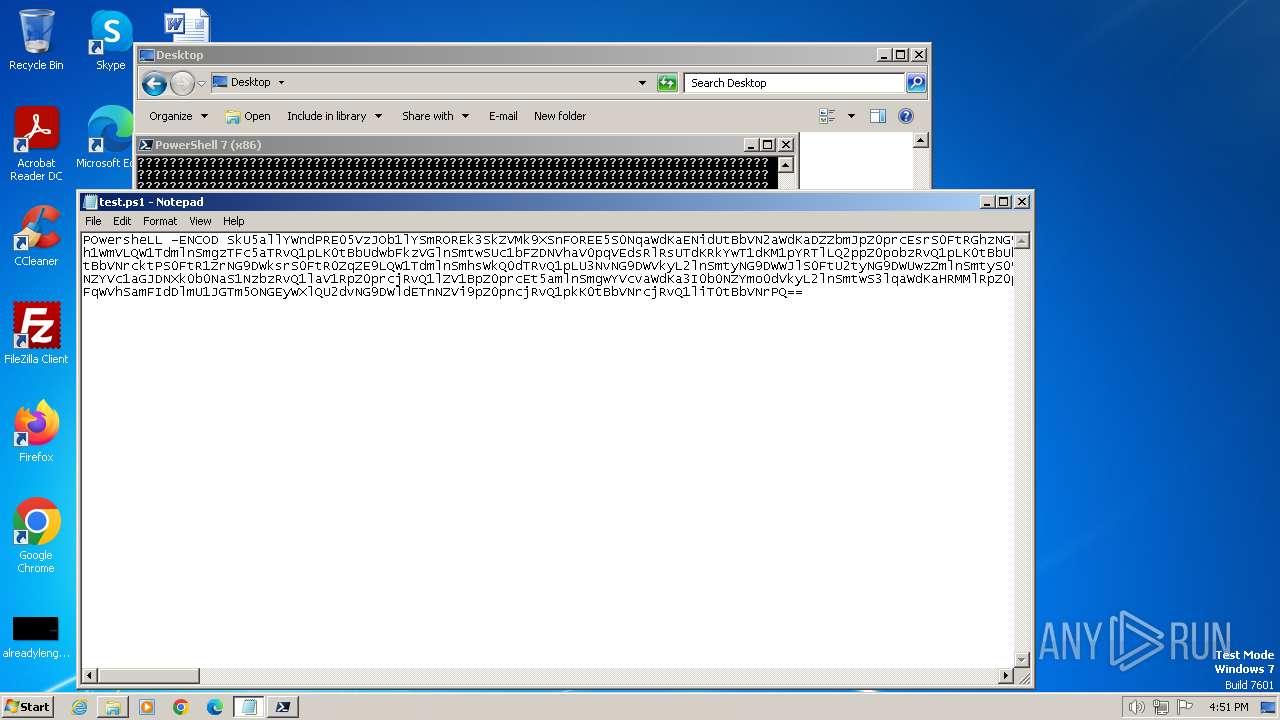Screen dimensions: 1280x720
Task: Open Notepad Edit menu
Action: pos(122,221)
